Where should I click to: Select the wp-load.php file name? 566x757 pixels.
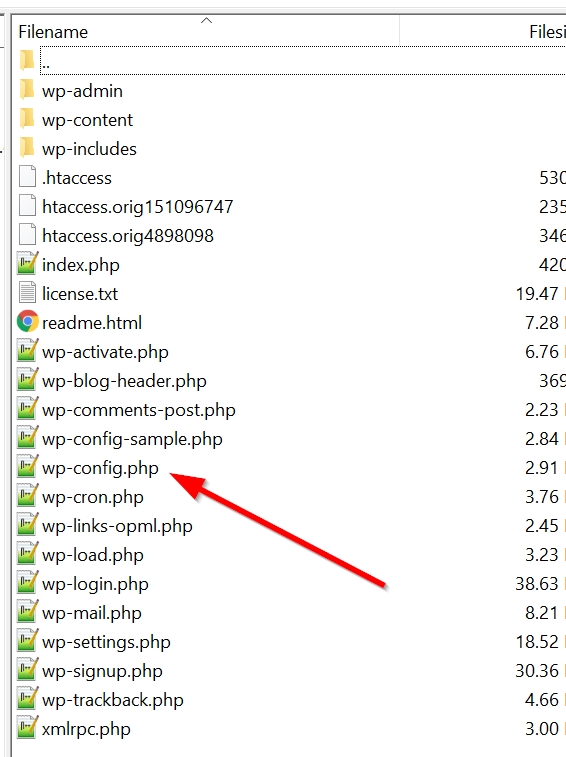(93, 554)
